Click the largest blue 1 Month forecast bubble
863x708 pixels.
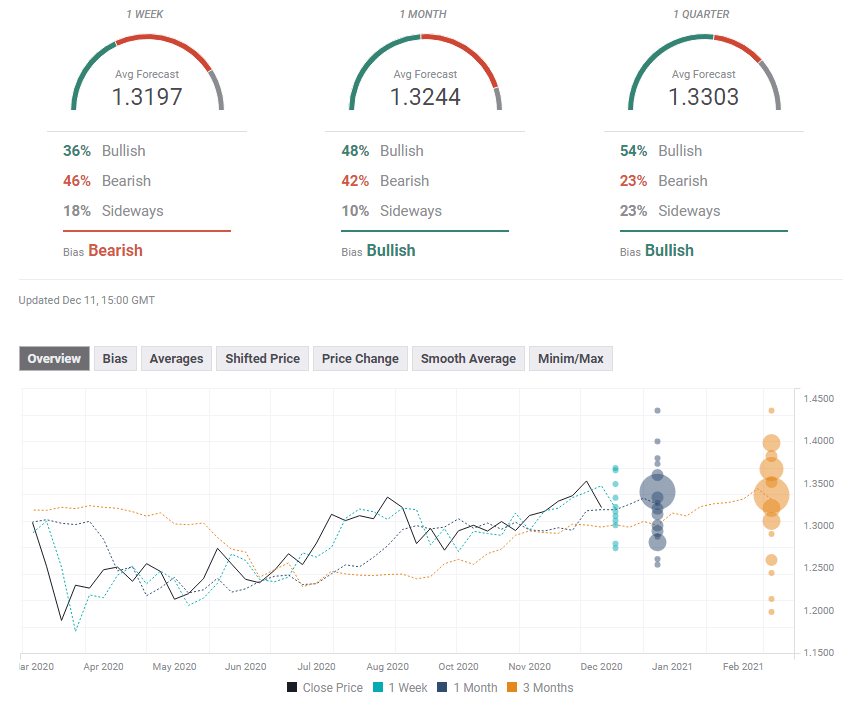[657, 492]
